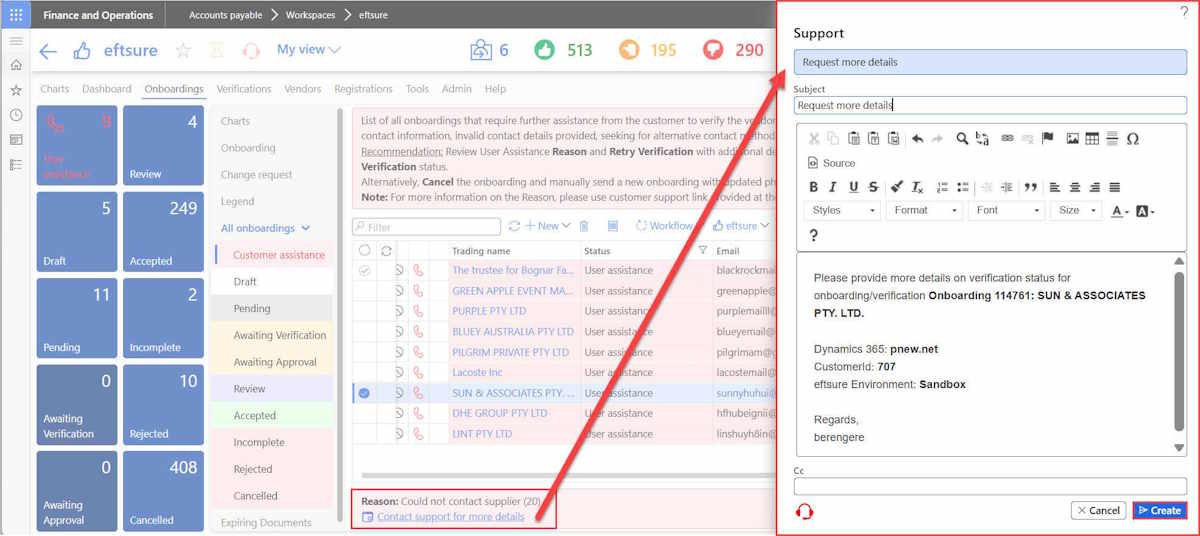Screen dimensions: 1200x536
Task: Insert image in the Support editor
Action: 1072,139
